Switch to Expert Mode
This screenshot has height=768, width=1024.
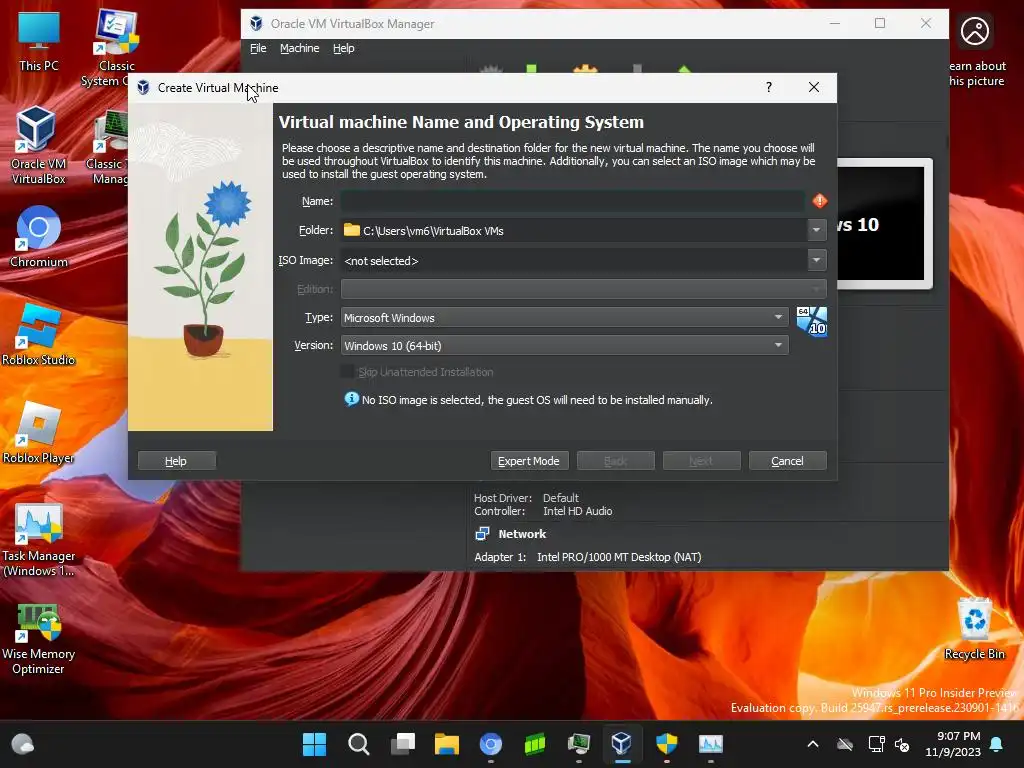coord(529,460)
